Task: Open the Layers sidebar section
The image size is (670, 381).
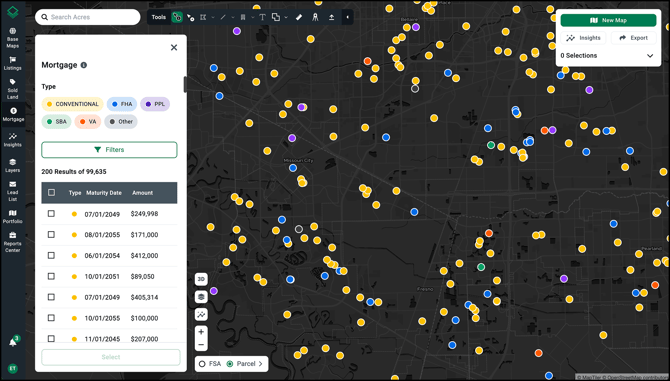Action: tap(12, 166)
